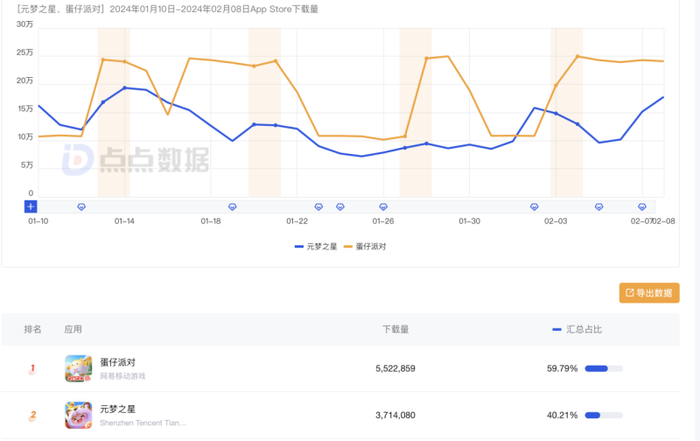Select the event marker just after 01-22
The height and width of the screenshot is (441, 700).
tap(319, 207)
